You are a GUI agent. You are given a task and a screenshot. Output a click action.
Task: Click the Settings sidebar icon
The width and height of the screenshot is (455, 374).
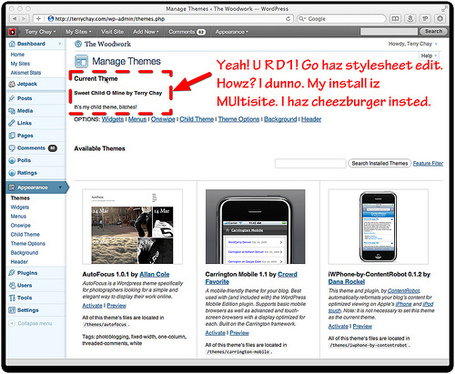click(12, 310)
